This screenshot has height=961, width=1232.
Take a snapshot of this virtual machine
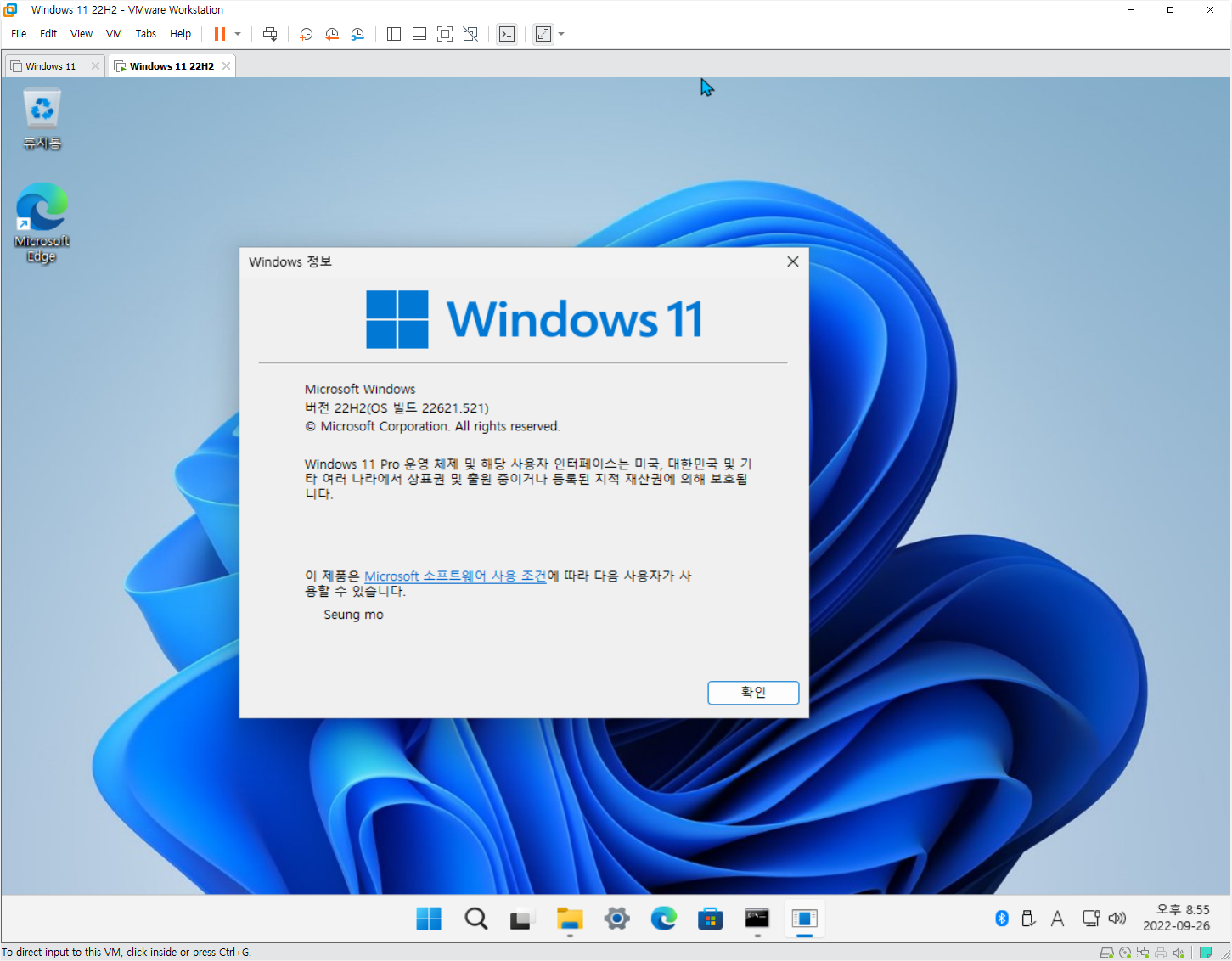[x=307, y=34]
